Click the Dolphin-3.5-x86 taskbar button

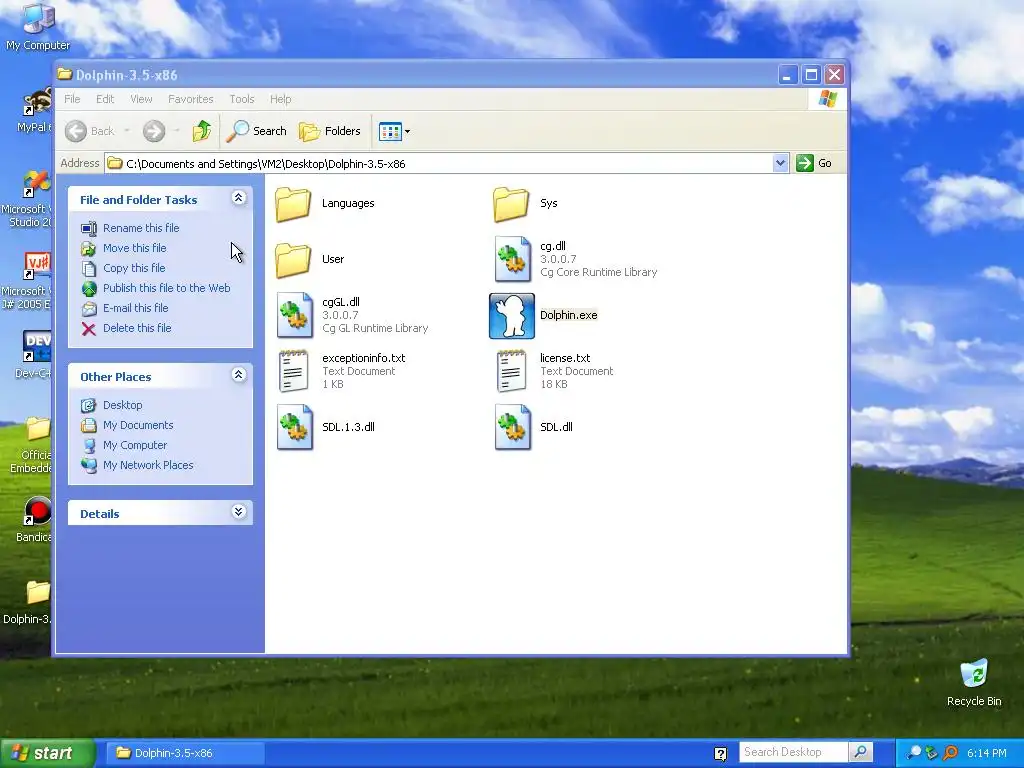point(184,754)
